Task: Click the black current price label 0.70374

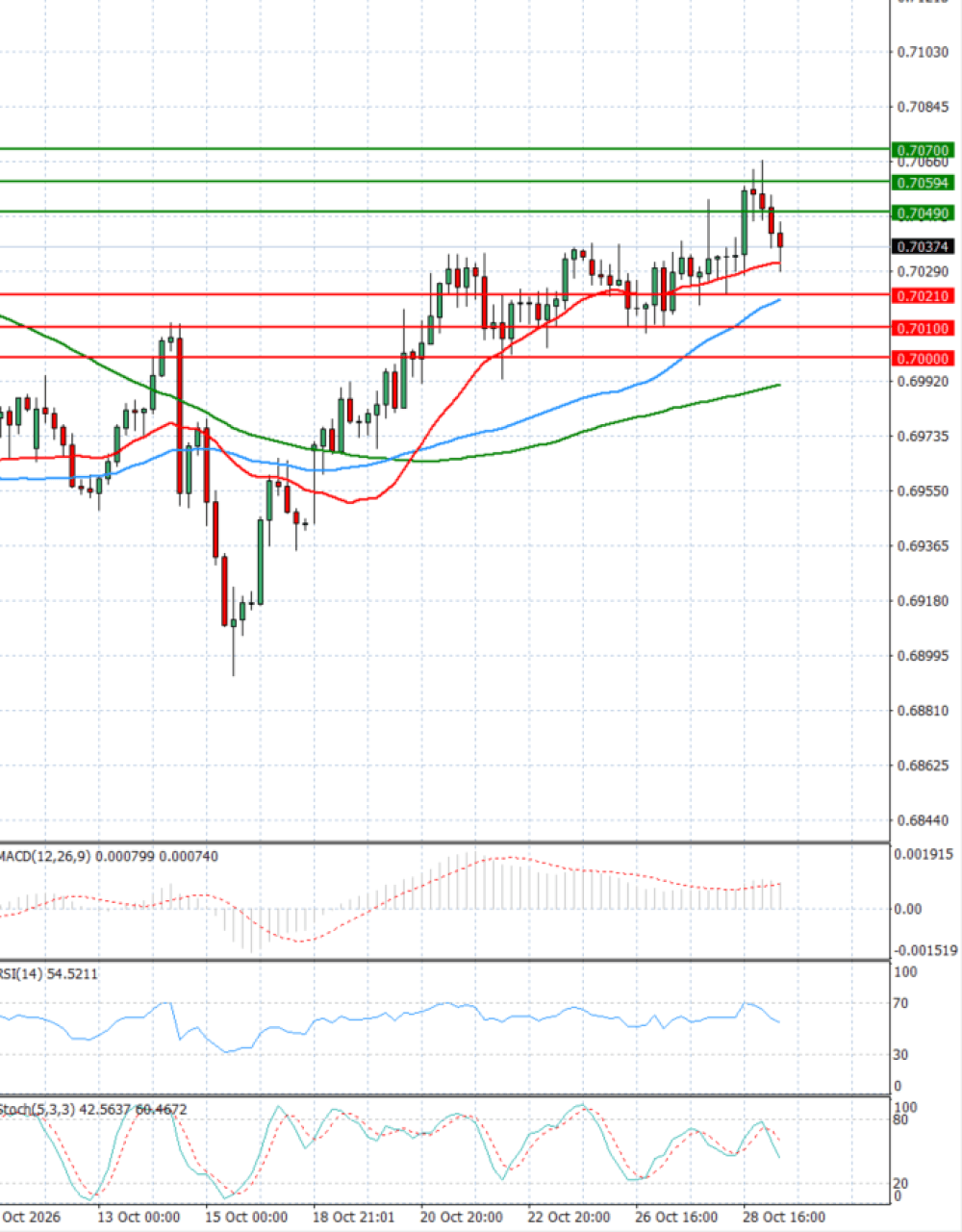Action: (923, 247)
